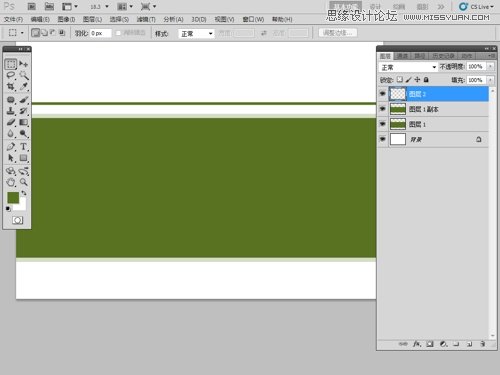Delete layer with the trash icon

[483, 344]
